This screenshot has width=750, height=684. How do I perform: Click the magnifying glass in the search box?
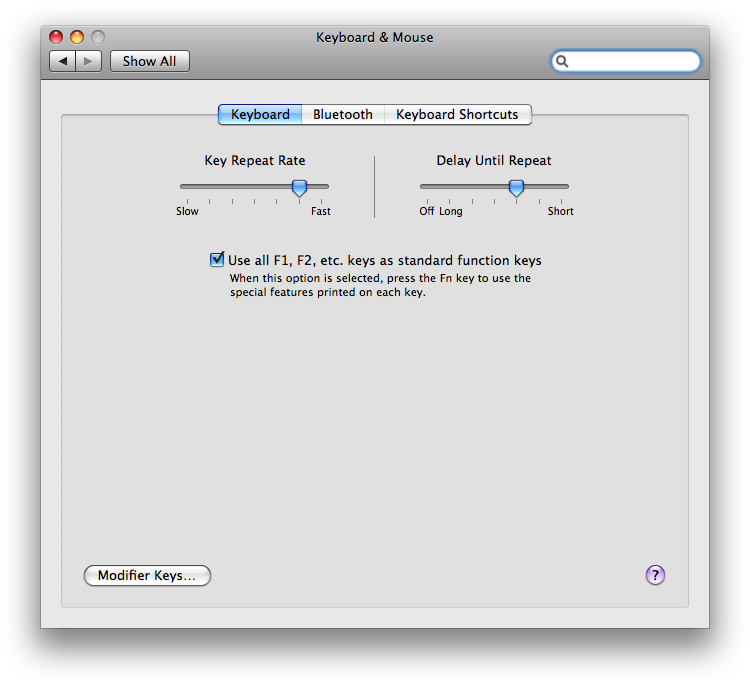pos(563,61)
